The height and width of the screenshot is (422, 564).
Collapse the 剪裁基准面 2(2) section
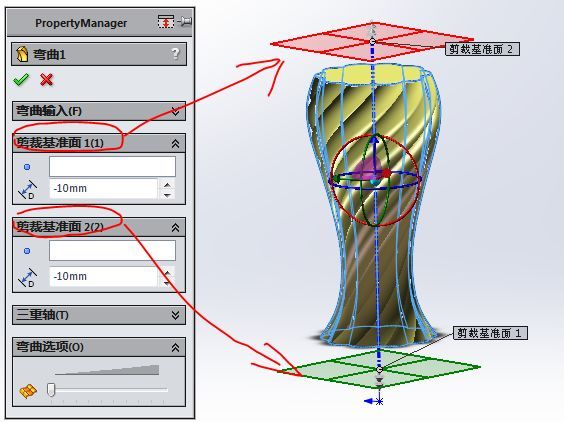(175, 227)
